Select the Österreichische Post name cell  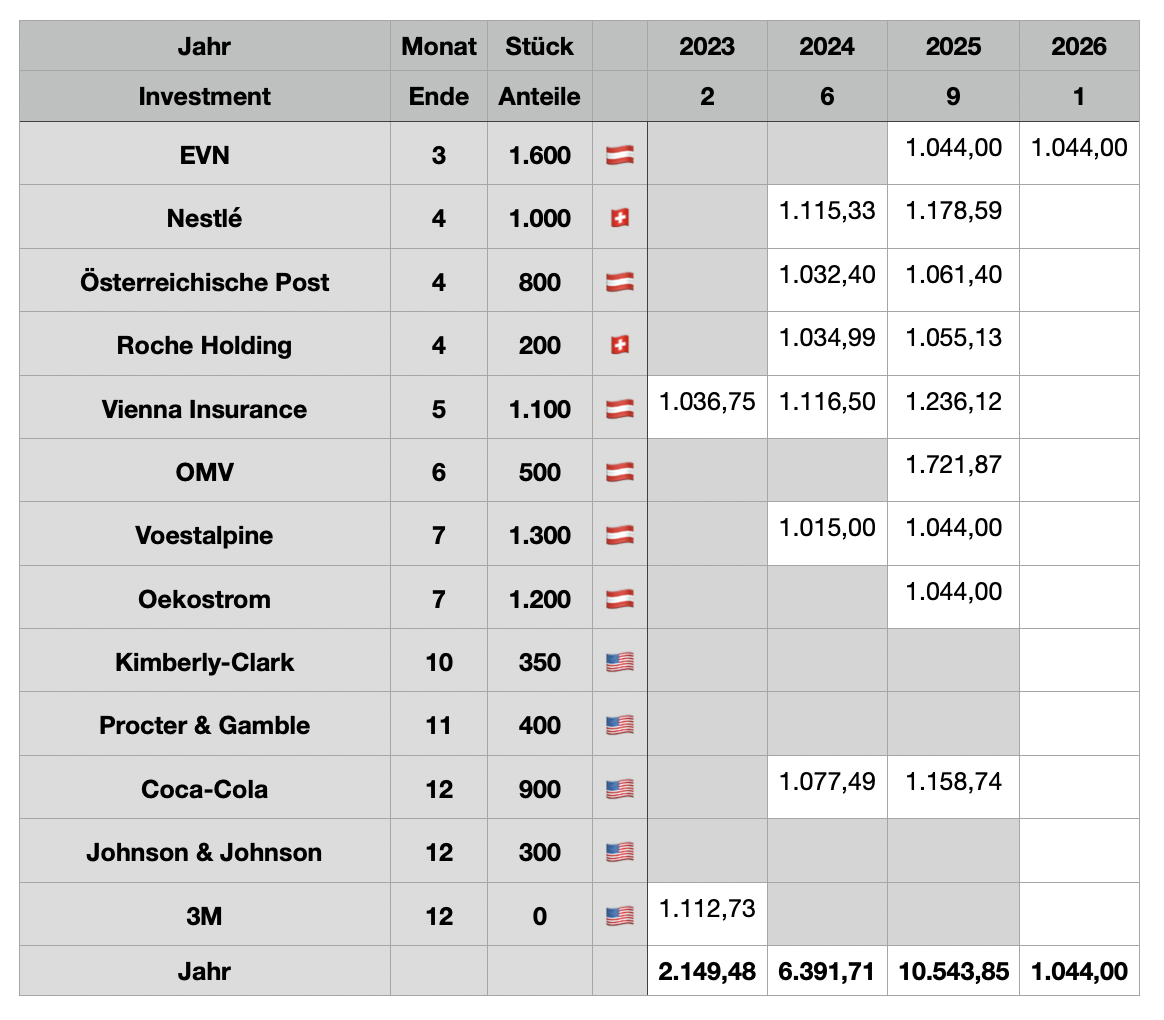click(x=204, y=282)
